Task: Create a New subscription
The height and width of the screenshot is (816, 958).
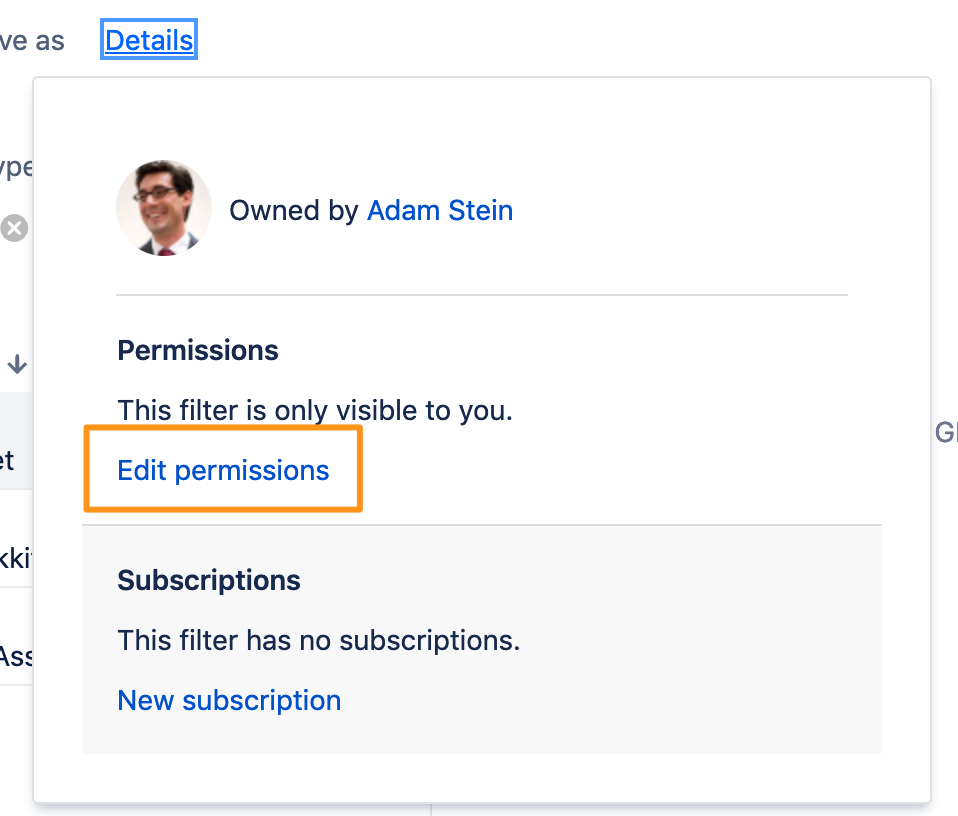Action: click(229, 700)
